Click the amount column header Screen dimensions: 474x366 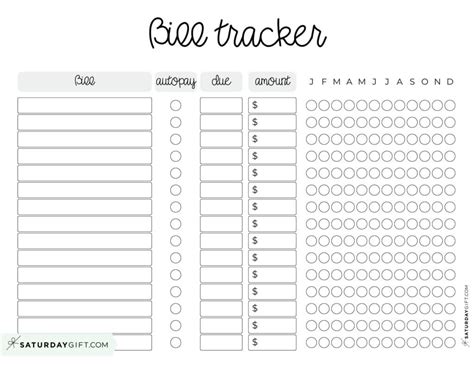[272, 81]
